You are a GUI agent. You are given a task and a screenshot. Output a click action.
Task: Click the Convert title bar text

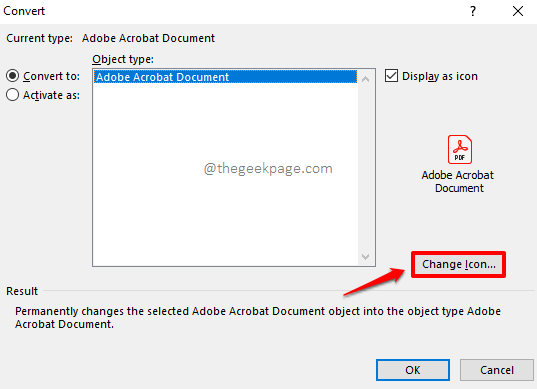tap(24, 11)
